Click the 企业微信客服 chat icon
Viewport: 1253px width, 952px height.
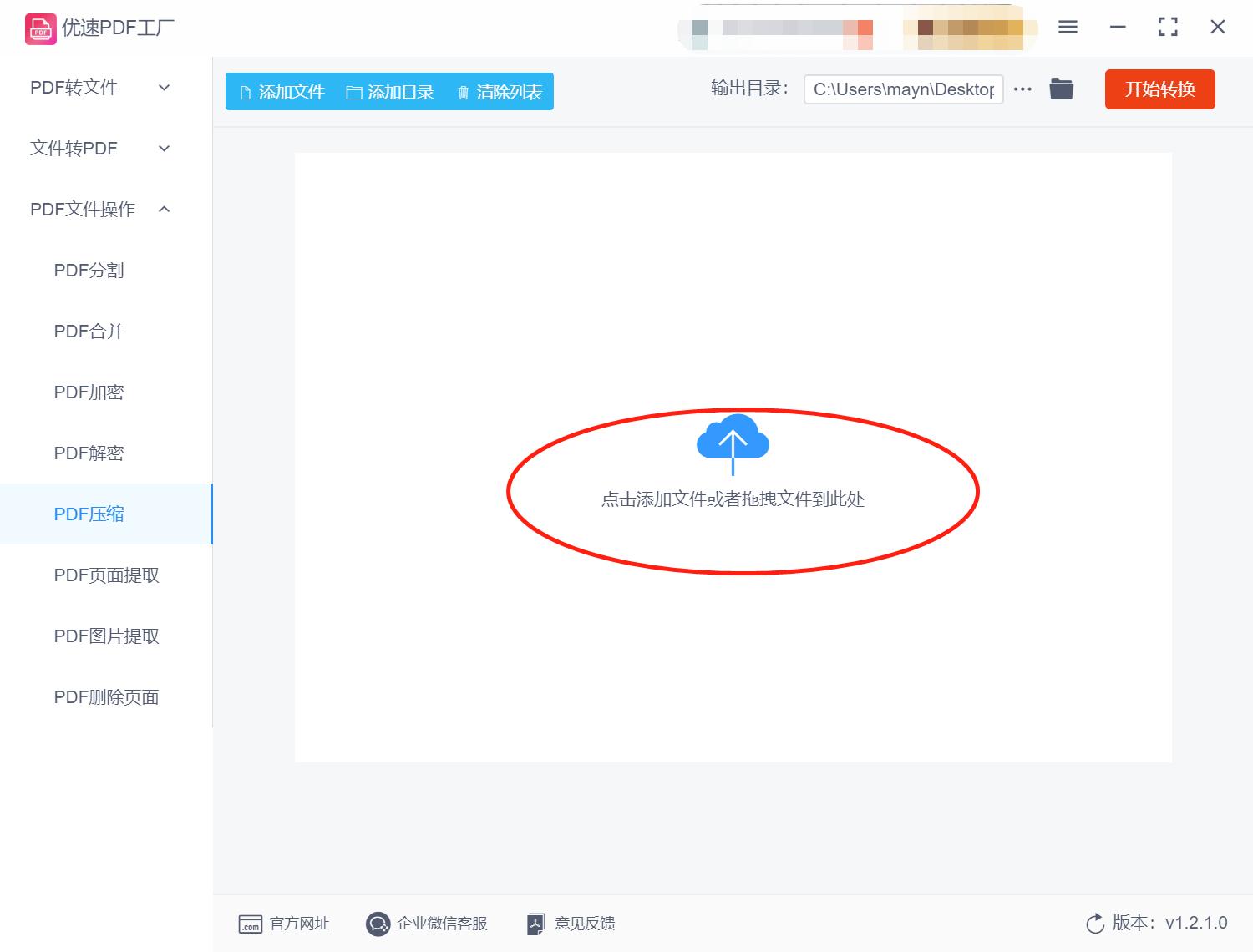point(378,924)
